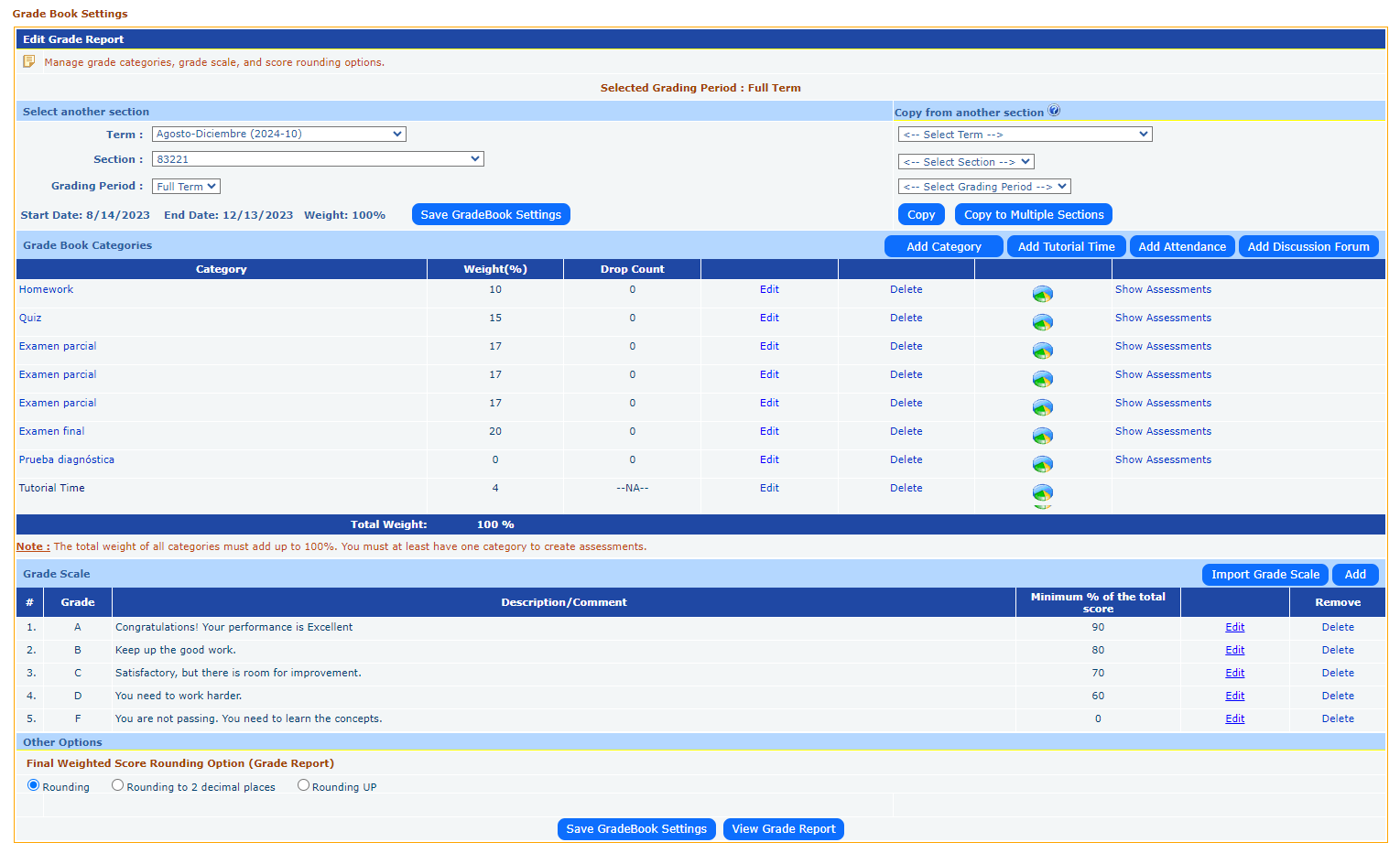1400x864 pixels.
Task: Expand the Section dropdown showing 83221
Action: pyautogui.click(x=317, y=159)
